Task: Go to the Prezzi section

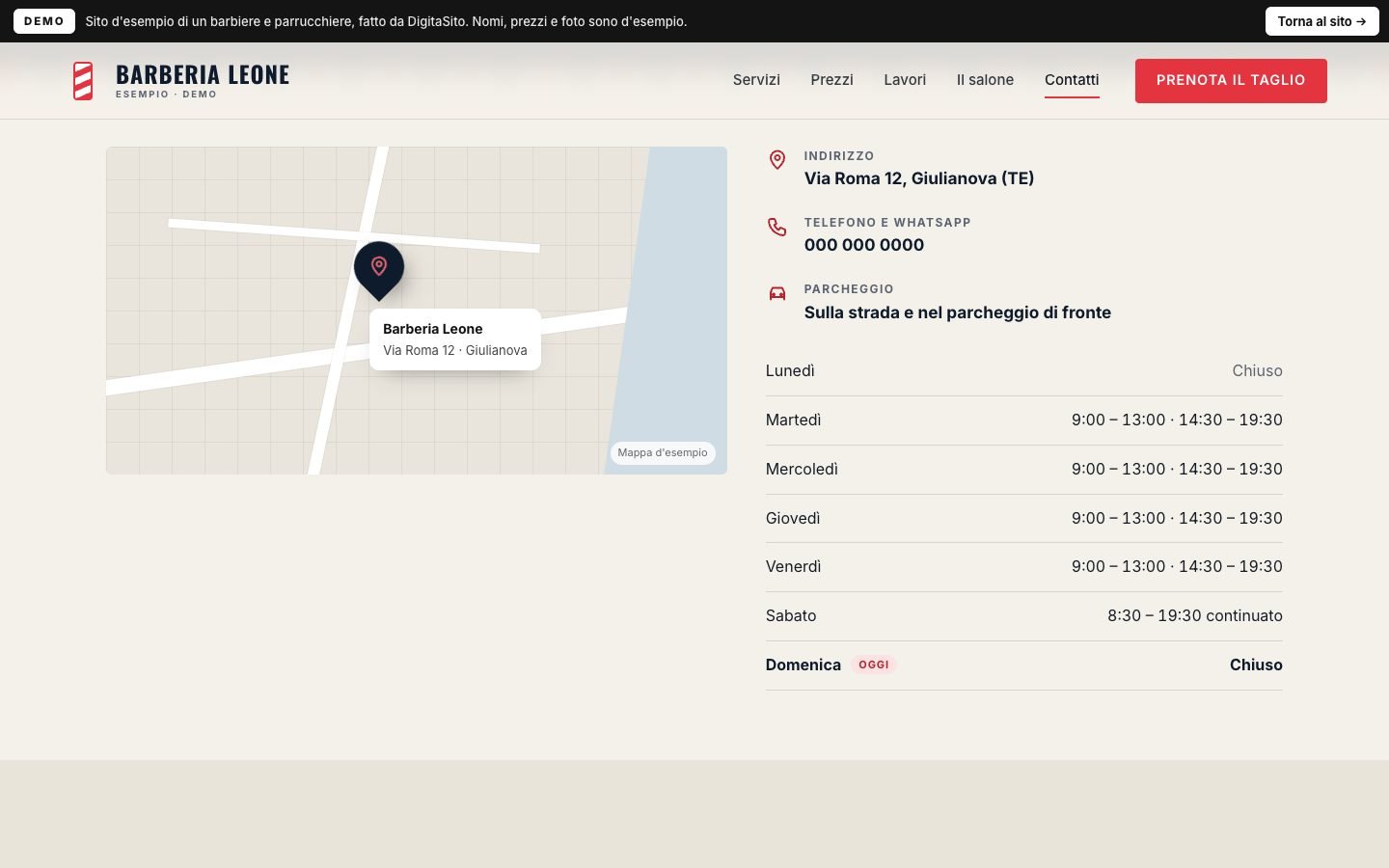Action: [831, 80]
